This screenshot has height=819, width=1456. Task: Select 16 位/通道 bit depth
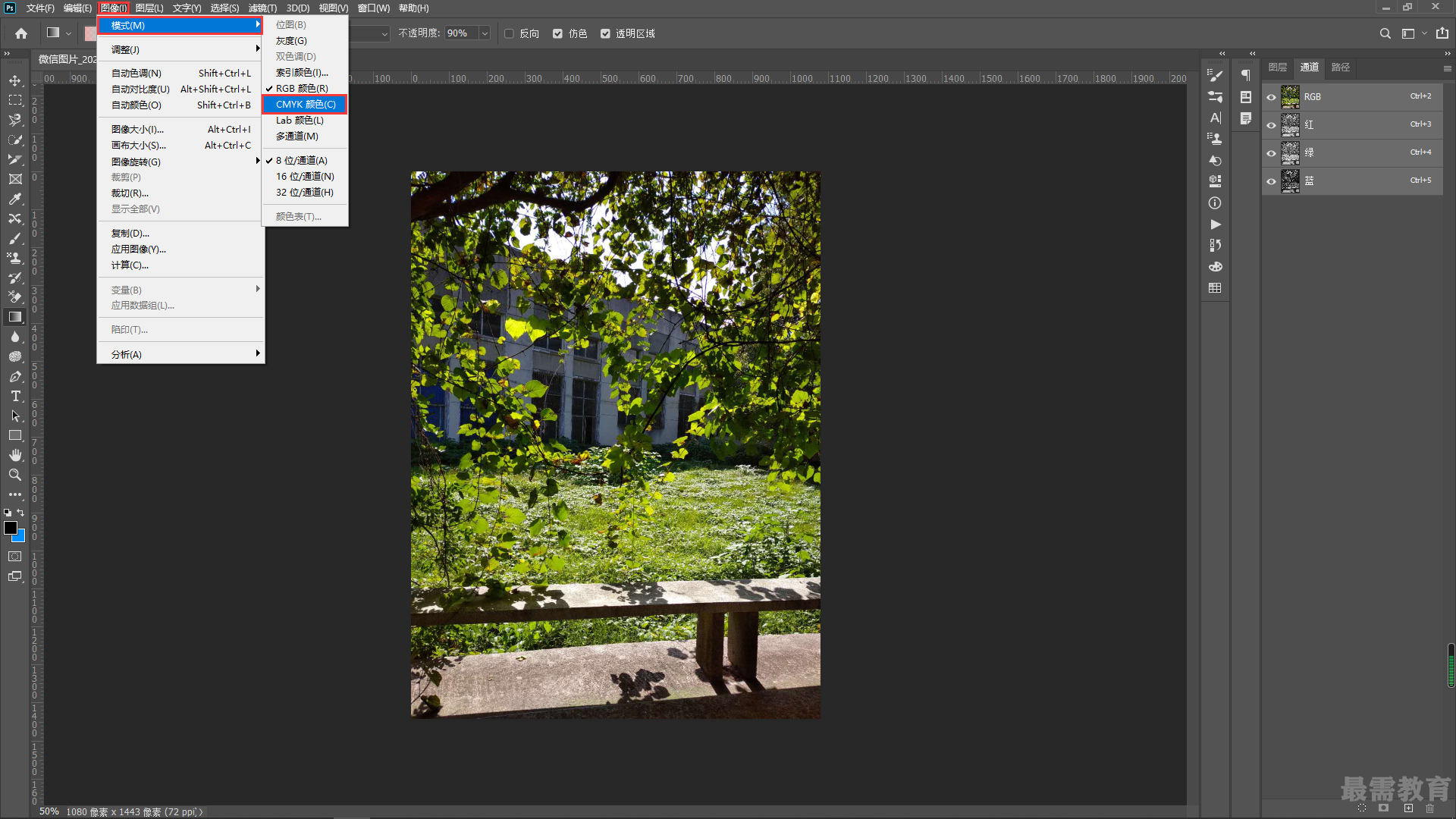click(305, 177)
